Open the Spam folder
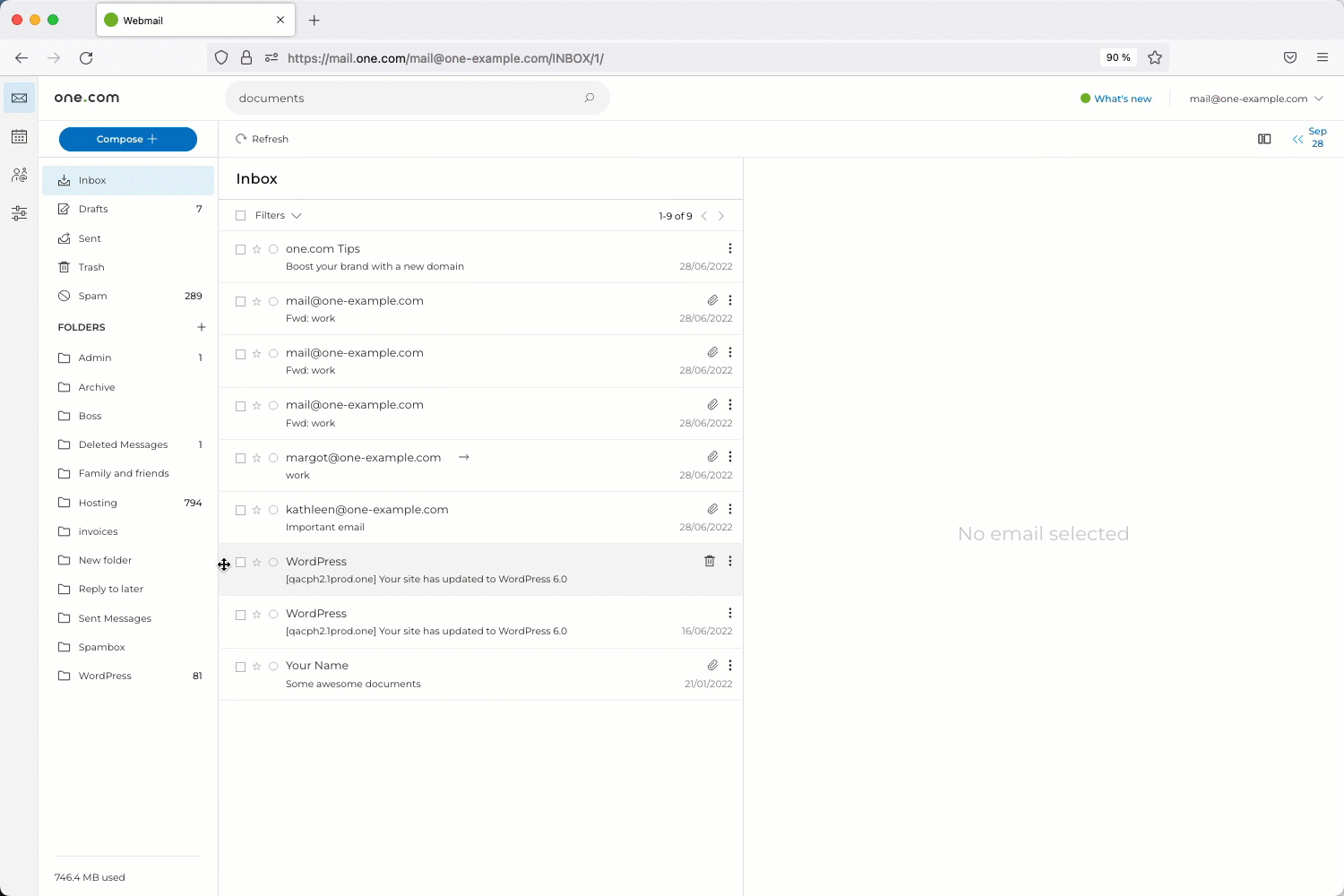The image size is (1344, 896). pyautogui.click(x=91, y=296)
